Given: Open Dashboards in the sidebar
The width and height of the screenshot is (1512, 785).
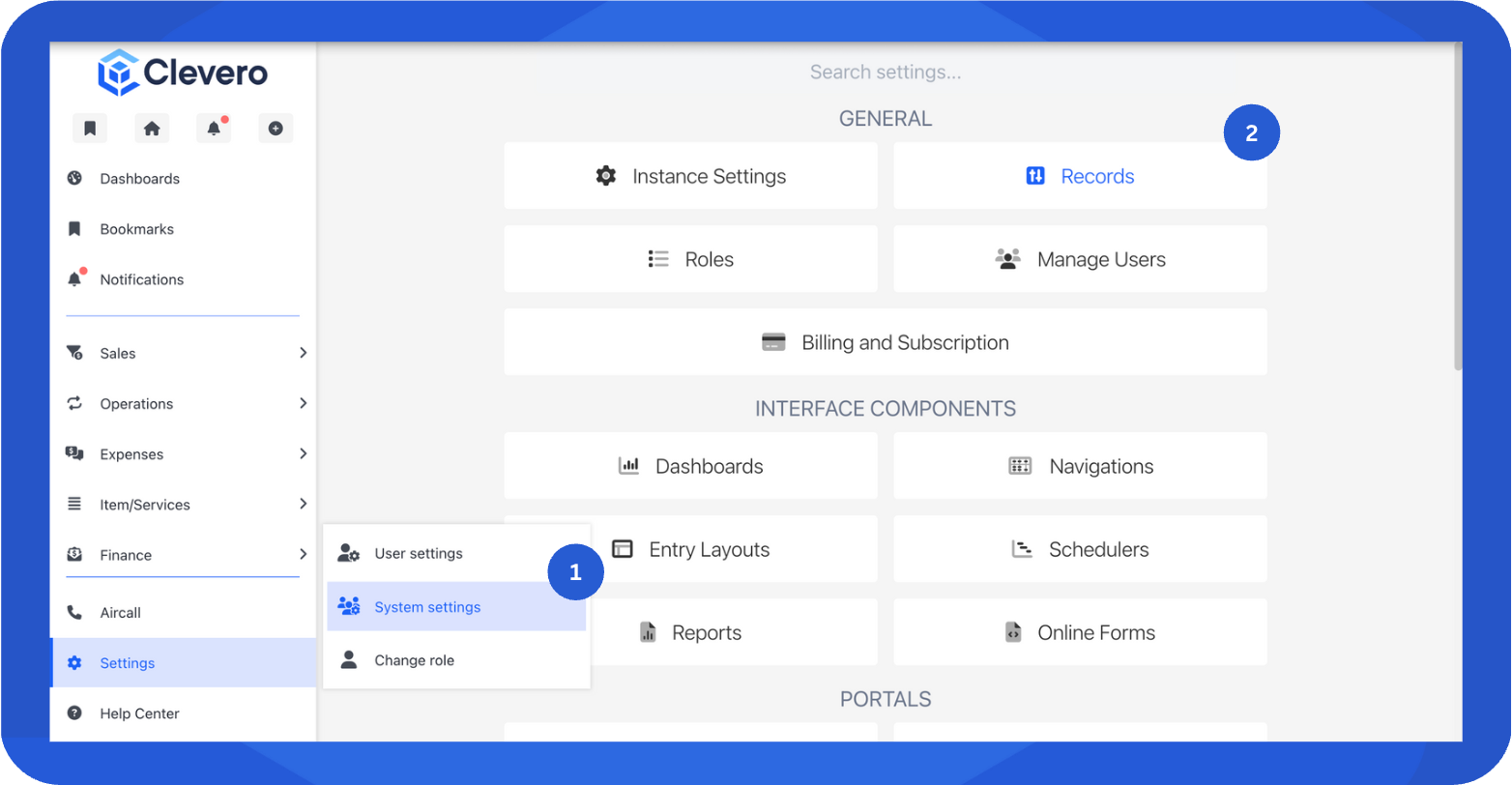Looking at the screenshot, I should point(184,179).
